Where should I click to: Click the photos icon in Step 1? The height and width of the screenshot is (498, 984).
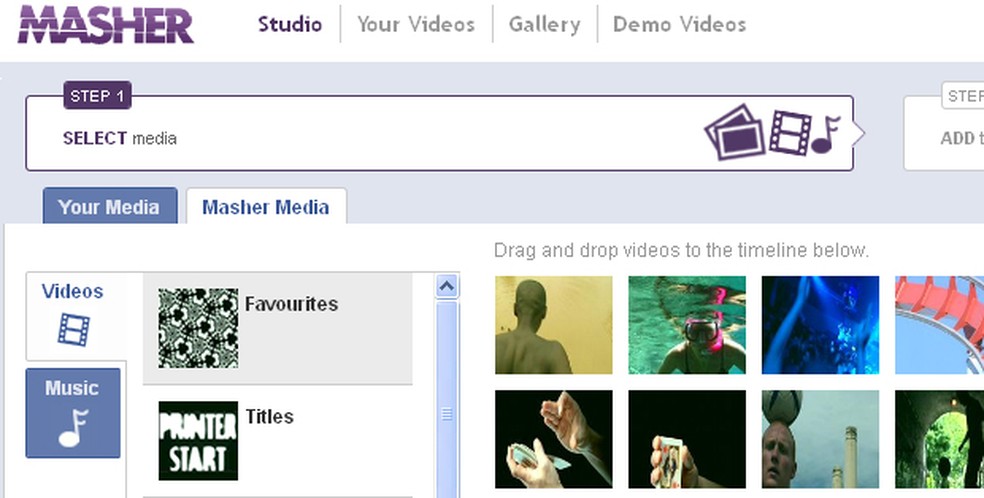[x=735, y=132]
